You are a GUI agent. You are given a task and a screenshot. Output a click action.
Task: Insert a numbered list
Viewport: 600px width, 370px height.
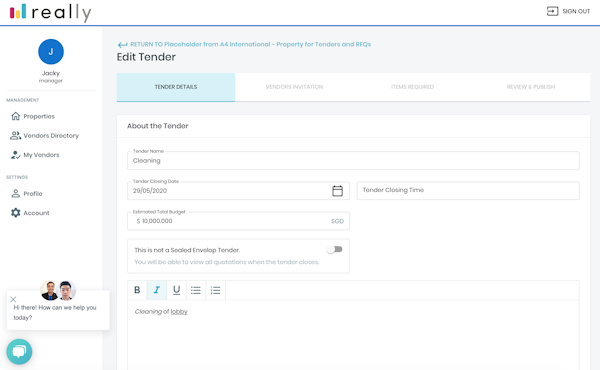click(x=215, y=290)
